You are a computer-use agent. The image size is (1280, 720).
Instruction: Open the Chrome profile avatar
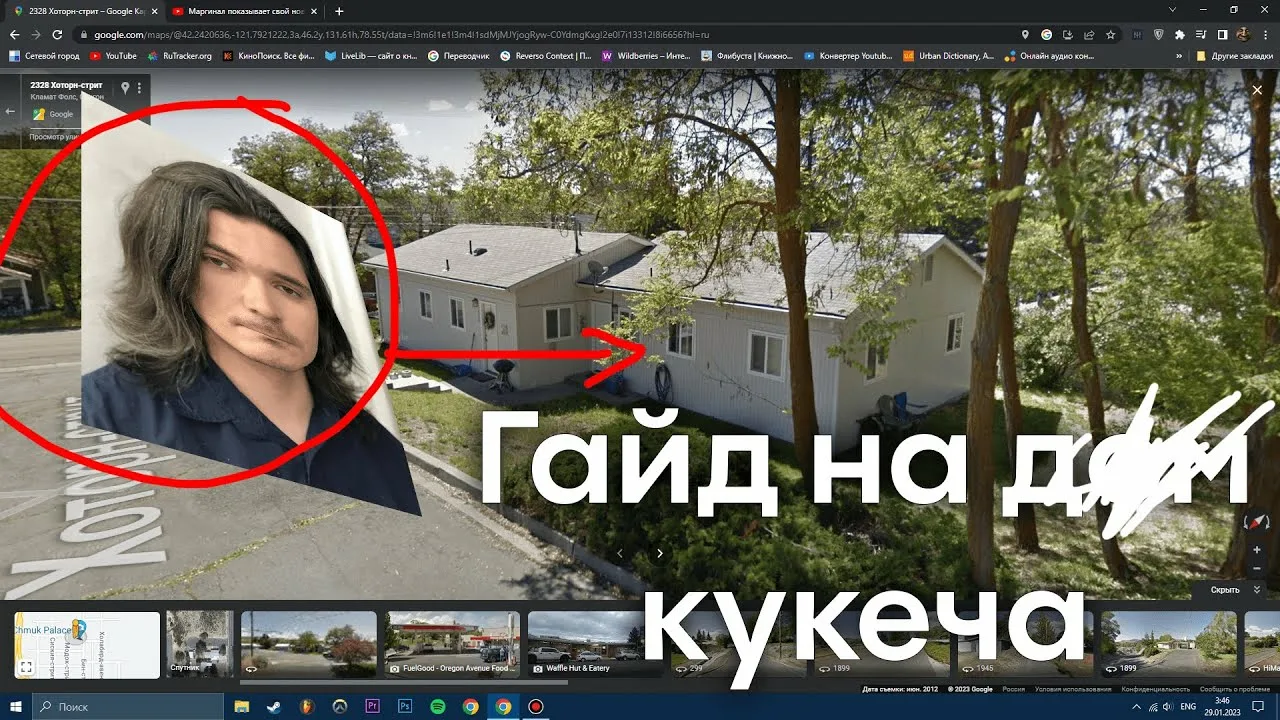[x=1243, y=34]
